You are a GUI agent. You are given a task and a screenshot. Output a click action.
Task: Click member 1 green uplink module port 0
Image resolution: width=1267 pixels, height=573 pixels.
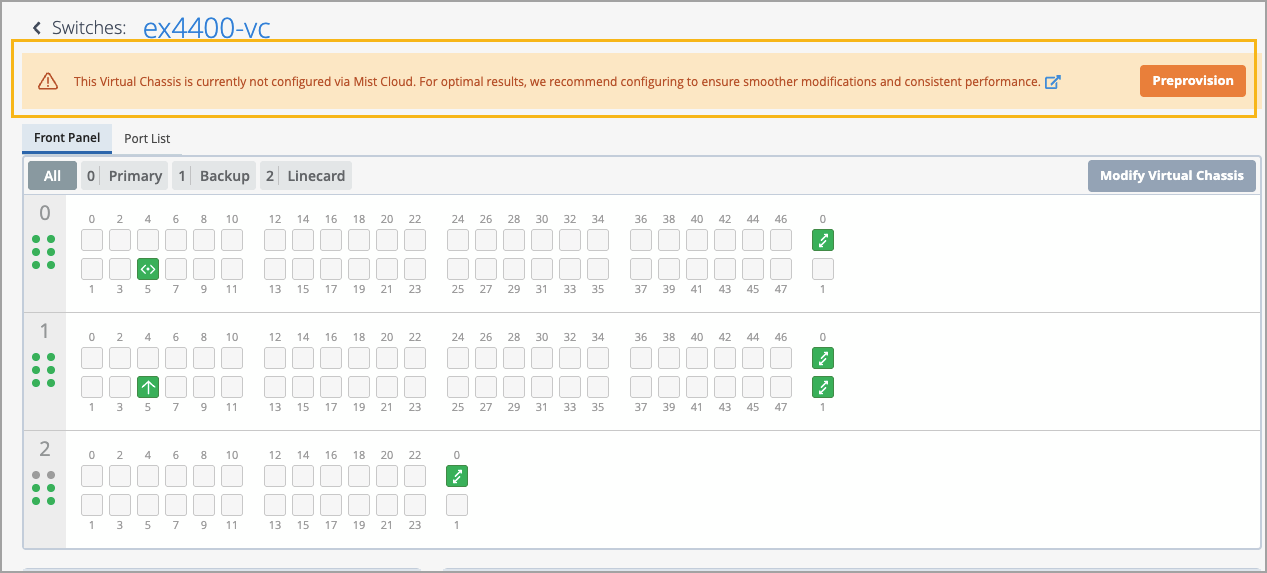[x=823, y=358]
